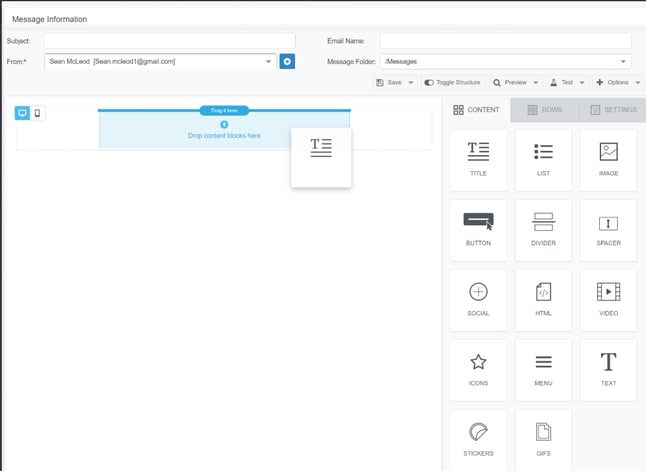The width and height of the screenshot is (646, 471).
Task: Pick the Image content block
Action: click(608, 160)
